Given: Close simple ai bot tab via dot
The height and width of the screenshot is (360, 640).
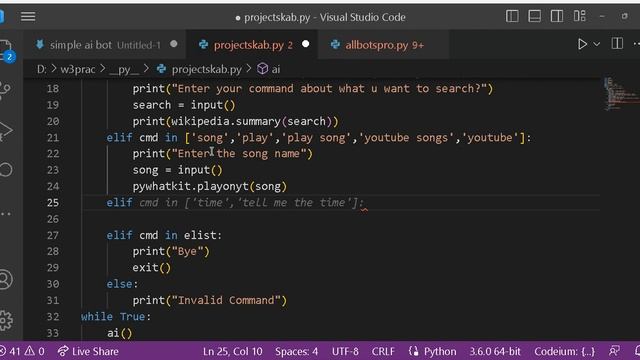Looking at the screenshot, I should tap(174, 44).
